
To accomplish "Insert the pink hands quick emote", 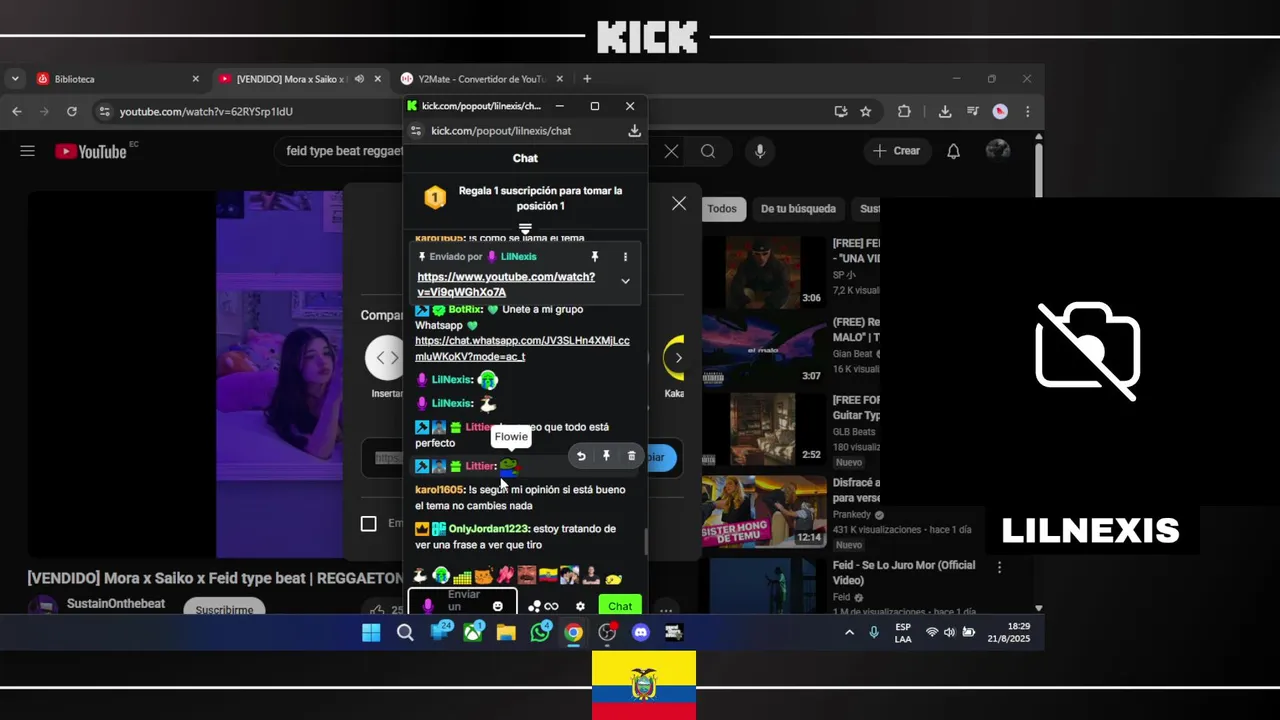I will [x=505, y=575].
